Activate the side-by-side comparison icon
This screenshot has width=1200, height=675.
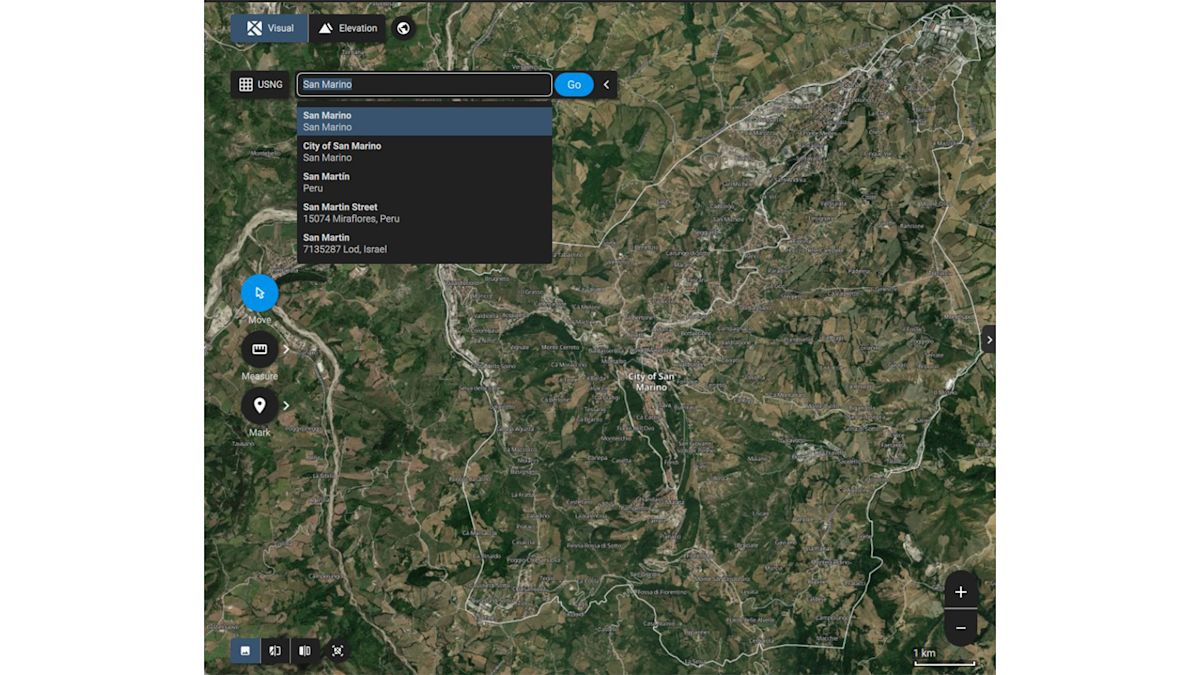point(305,650)
